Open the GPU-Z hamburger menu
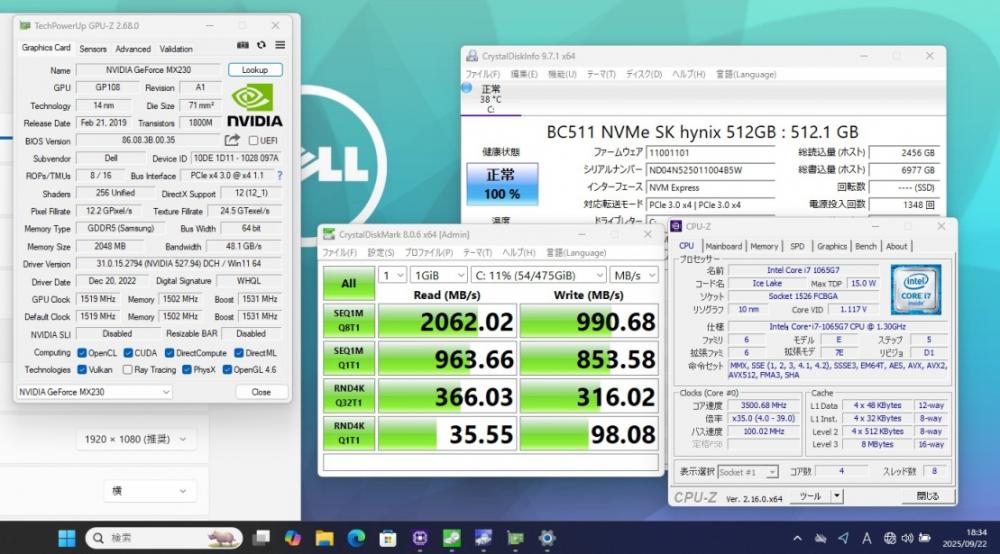 click(x=280, y=45)
